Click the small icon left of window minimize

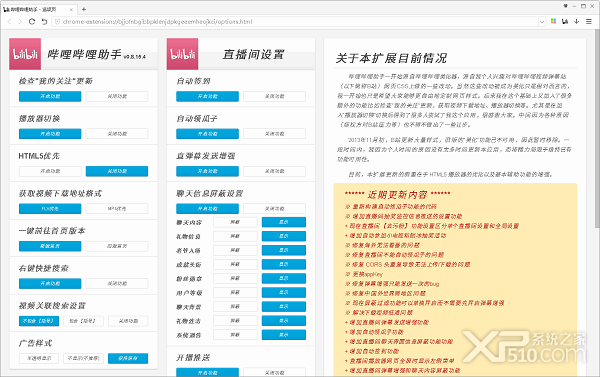[566, 6]
